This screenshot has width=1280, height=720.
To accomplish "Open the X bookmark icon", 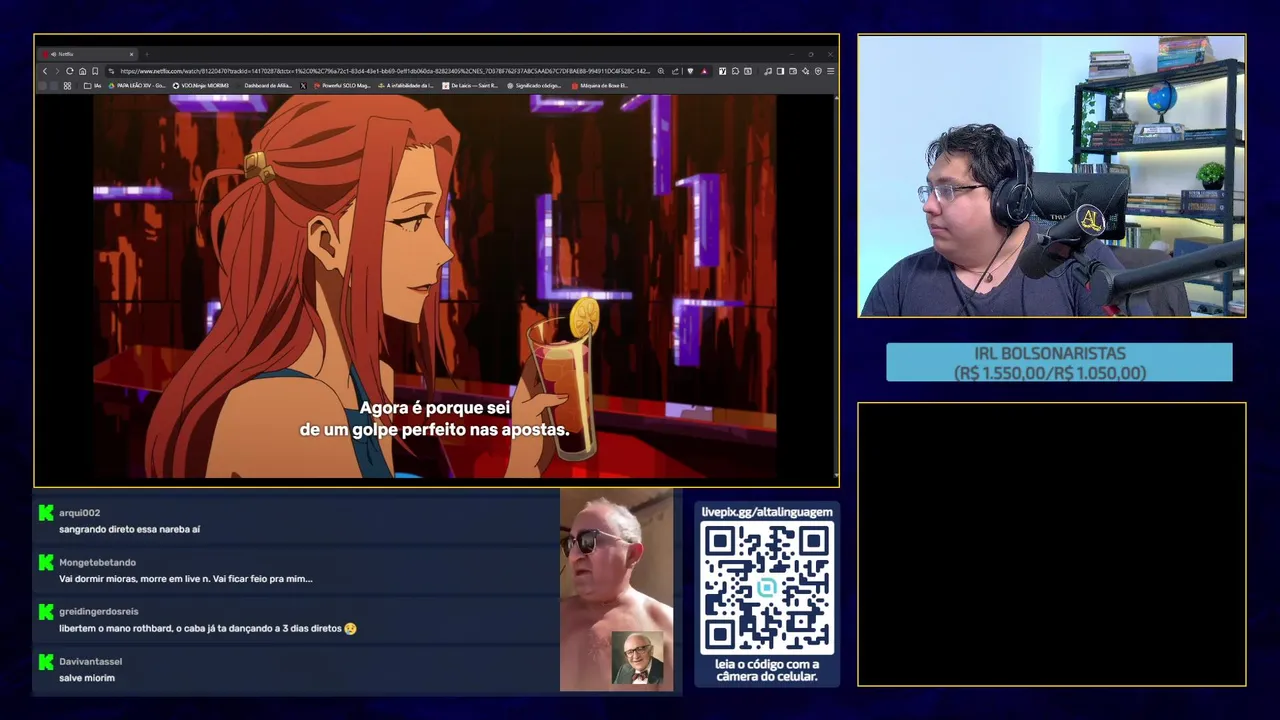I will (303, 85).
